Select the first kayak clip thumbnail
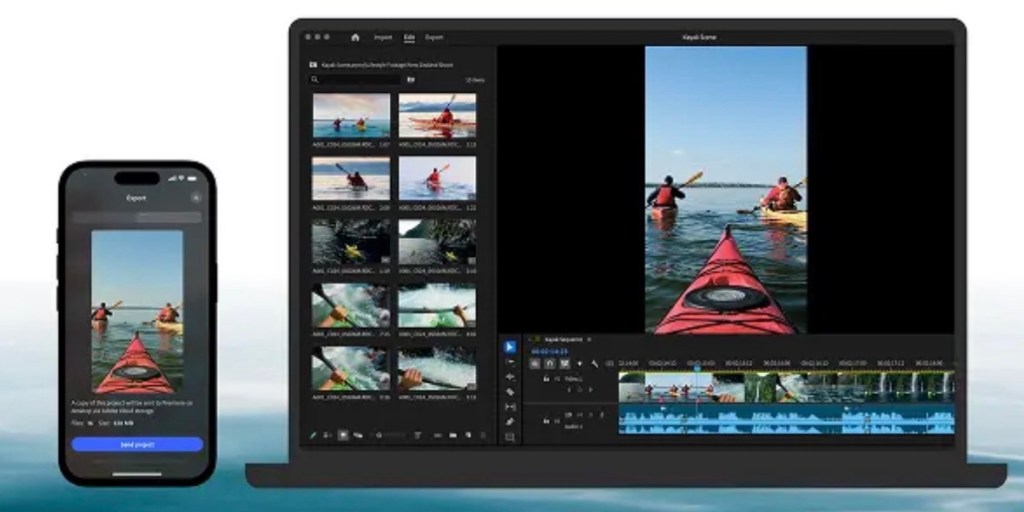1024x512 pixels. [351, 115]
